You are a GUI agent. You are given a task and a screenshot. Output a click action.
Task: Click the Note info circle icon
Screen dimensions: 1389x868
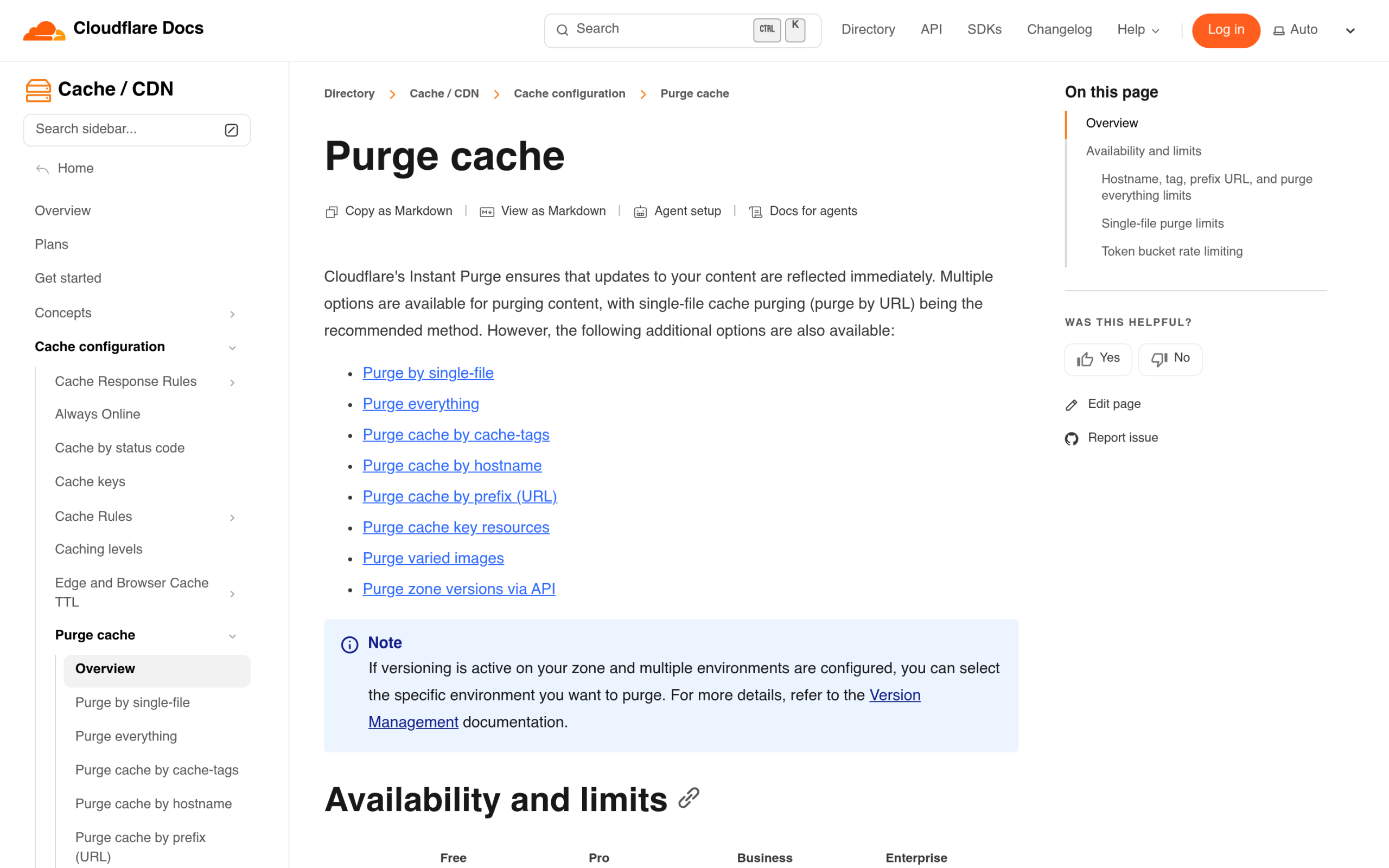click(x=349, y=644)
